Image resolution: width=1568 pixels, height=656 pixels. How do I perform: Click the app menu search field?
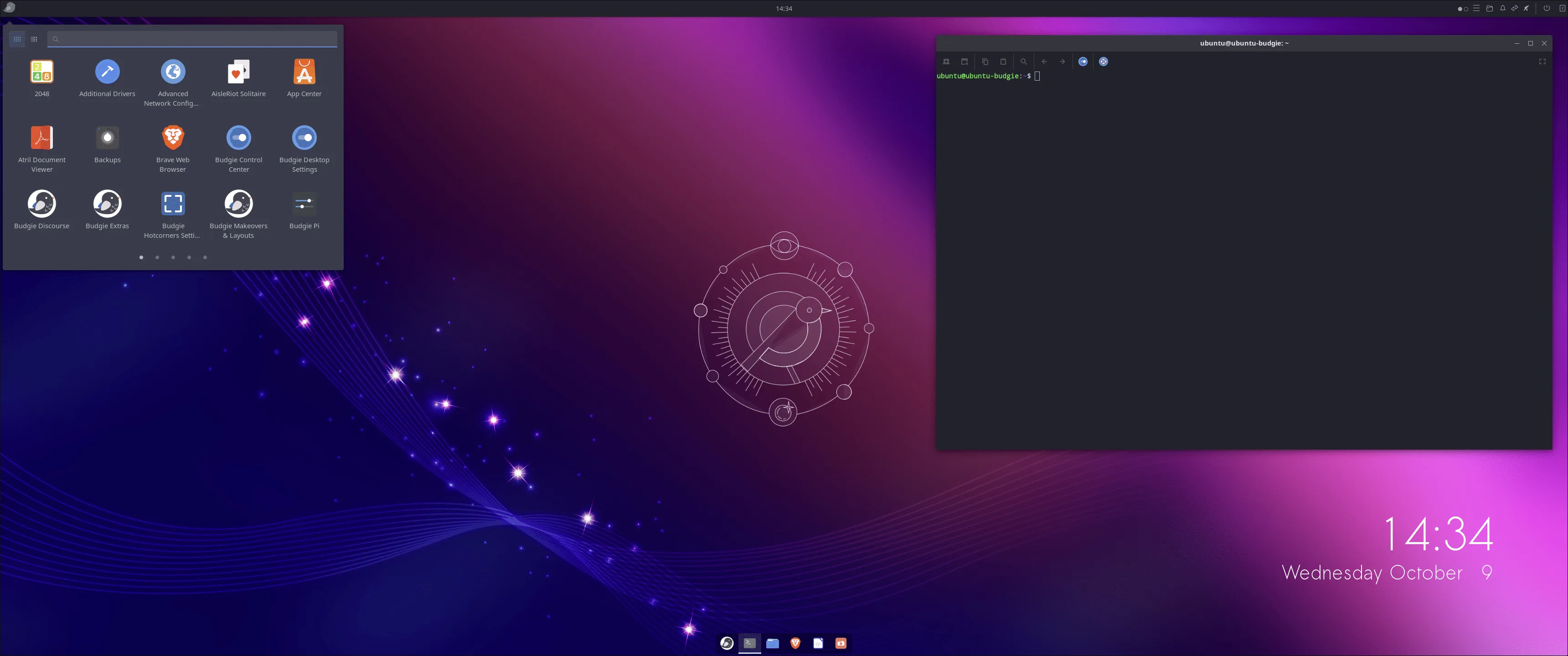pyautogui.click(x=192, y=38)
